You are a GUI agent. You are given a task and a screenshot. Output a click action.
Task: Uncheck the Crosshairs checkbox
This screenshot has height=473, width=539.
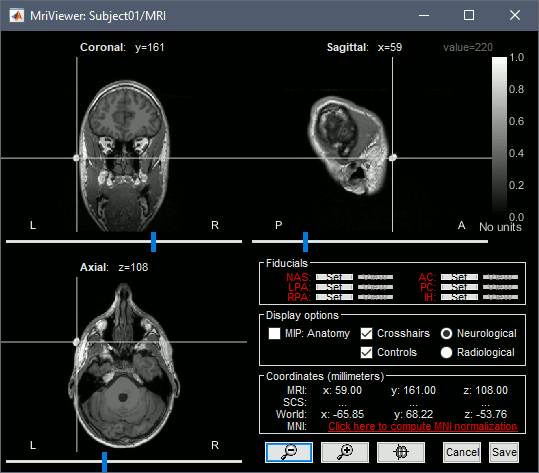[366, 333]
